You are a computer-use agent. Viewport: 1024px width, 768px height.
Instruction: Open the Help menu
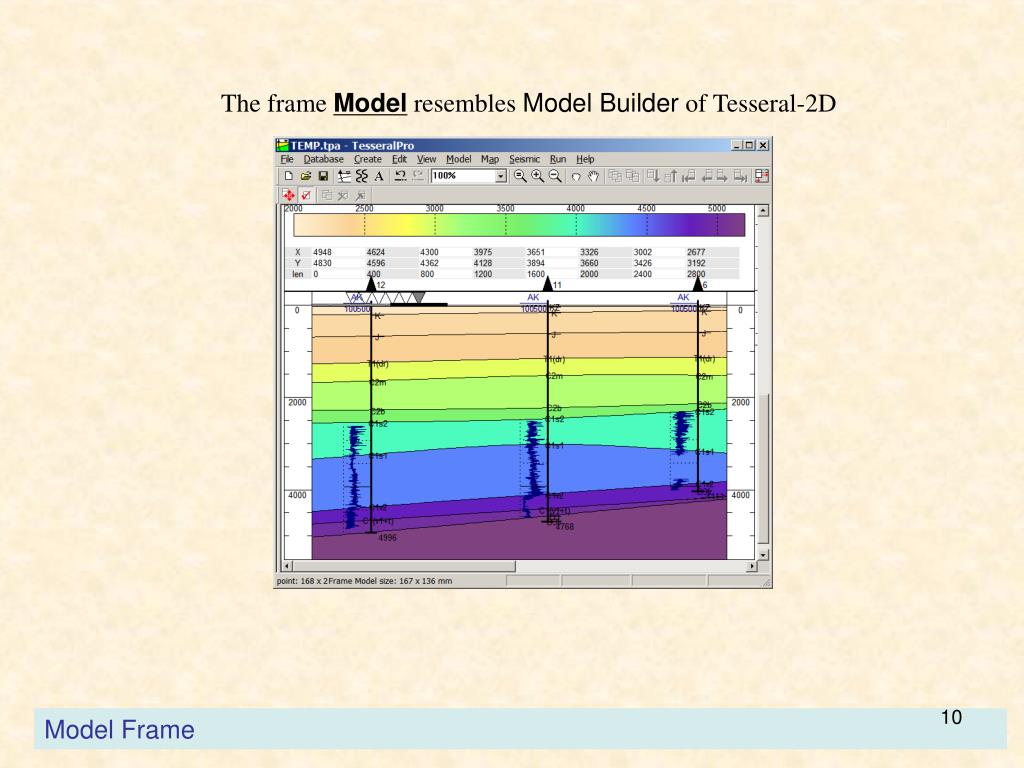pyautogui.click(x=585, y=159)
